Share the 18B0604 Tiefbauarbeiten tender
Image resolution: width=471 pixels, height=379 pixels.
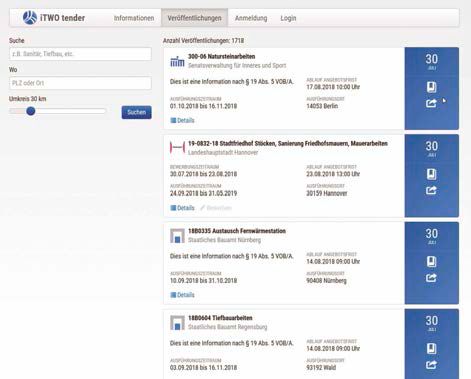[x=431, y=365]
